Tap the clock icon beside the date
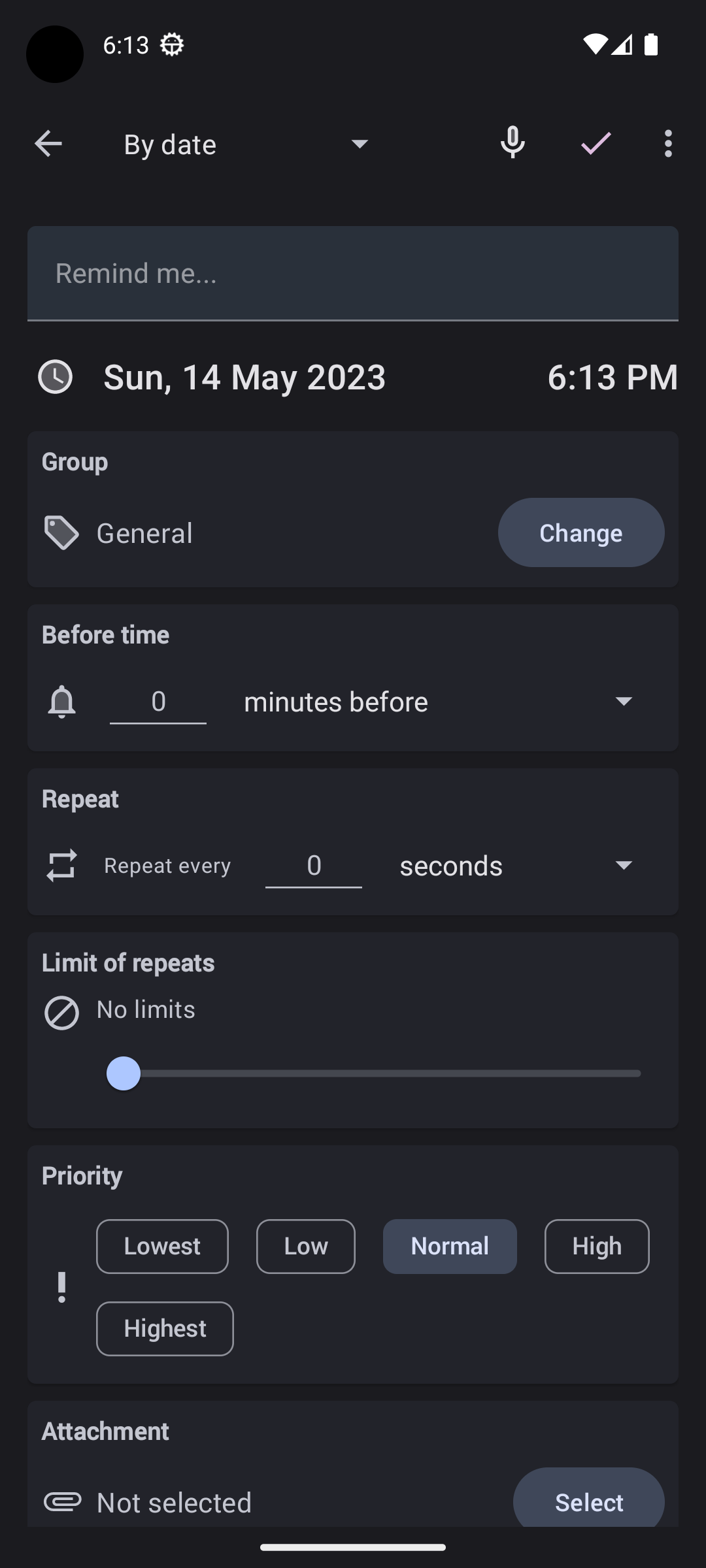Screen dimensions: 706x1568 coord(56,377)
